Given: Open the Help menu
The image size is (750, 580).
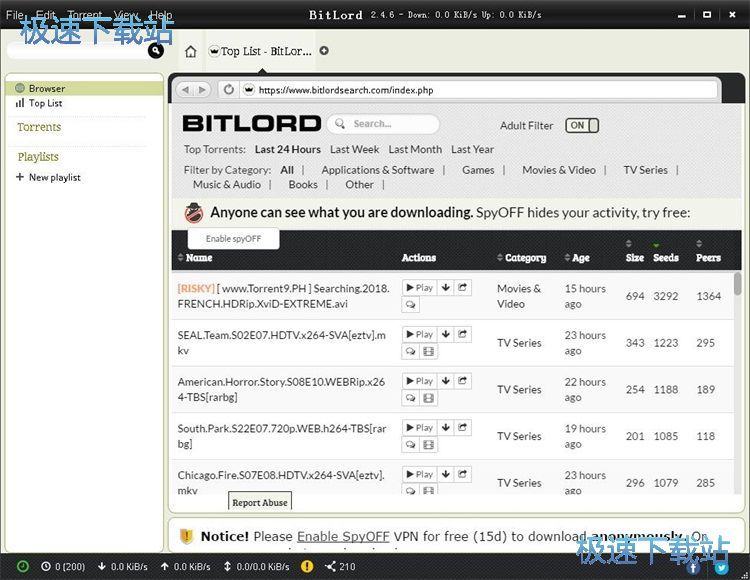Looking at the screenshot, I should pos(161,15).
